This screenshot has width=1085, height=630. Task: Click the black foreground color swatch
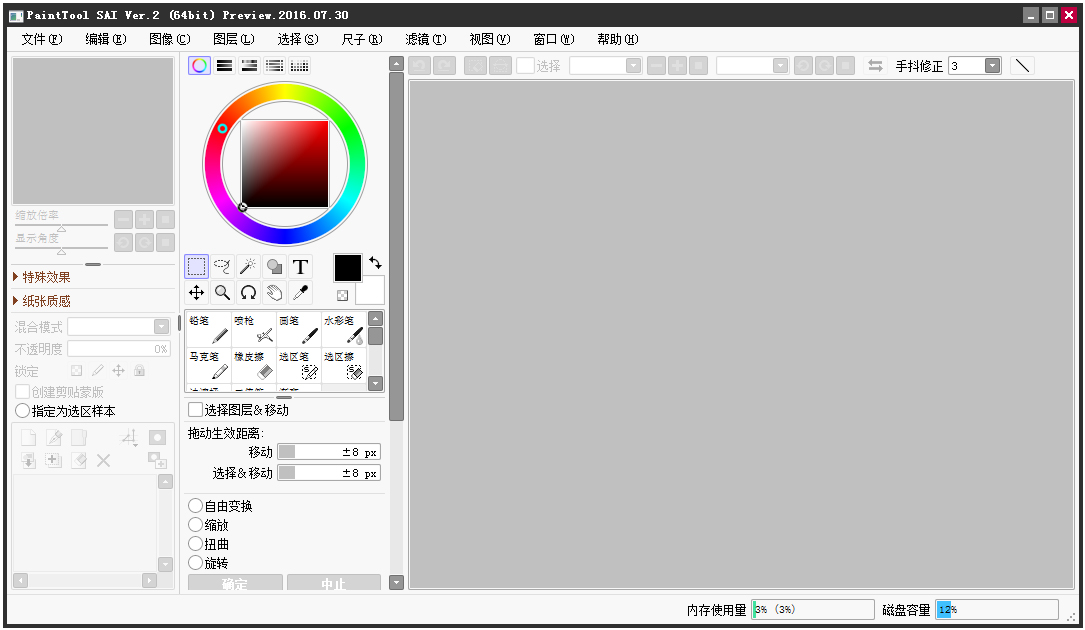tap(347, 267)
